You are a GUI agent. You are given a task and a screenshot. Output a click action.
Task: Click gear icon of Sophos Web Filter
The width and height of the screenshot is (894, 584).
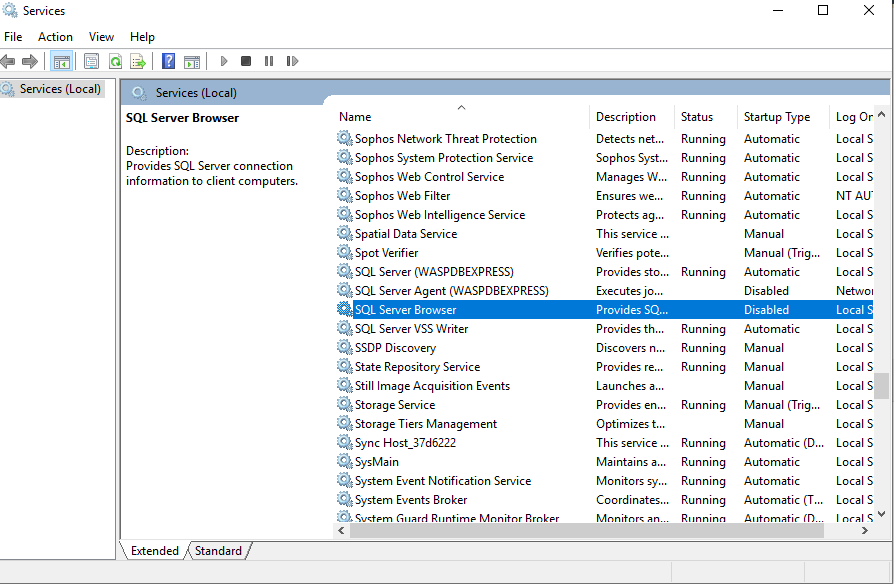click(x=344, y=195)
